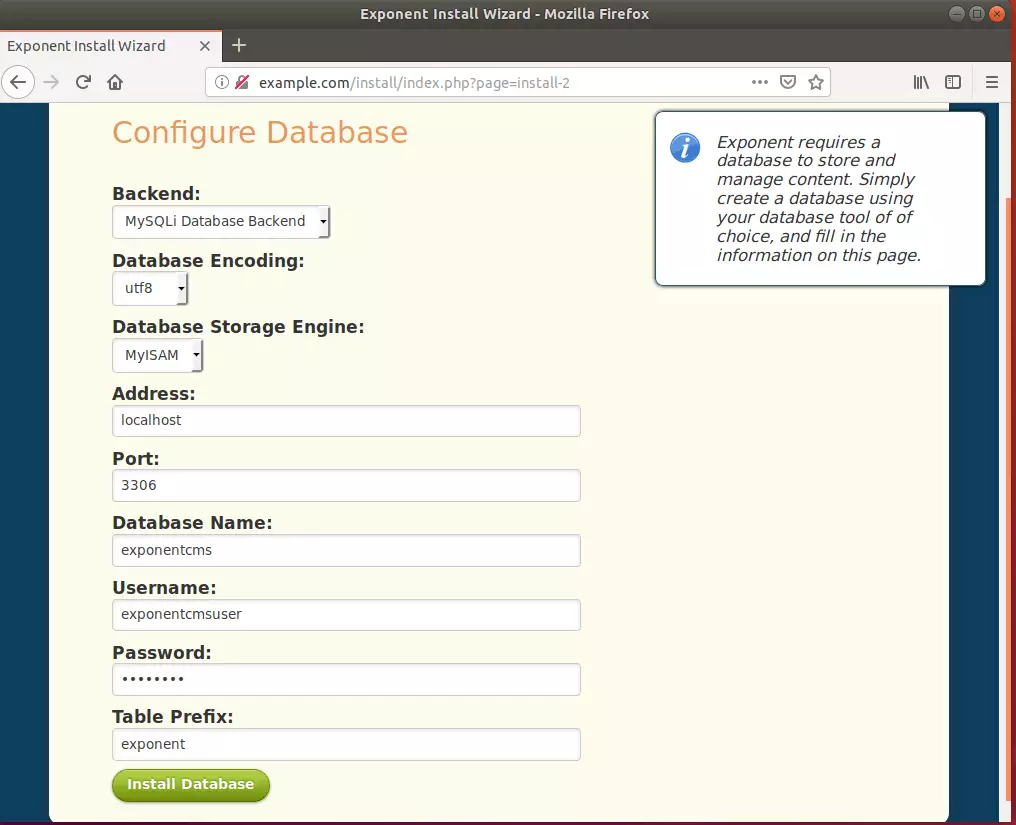Focus the Username field
This screenshot has width=1016, height=825.
[x=347, y=614]
